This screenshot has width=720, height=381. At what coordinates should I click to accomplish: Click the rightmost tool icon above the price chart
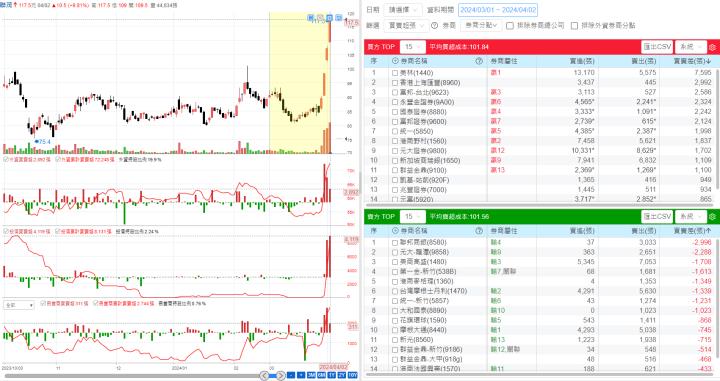338,18
